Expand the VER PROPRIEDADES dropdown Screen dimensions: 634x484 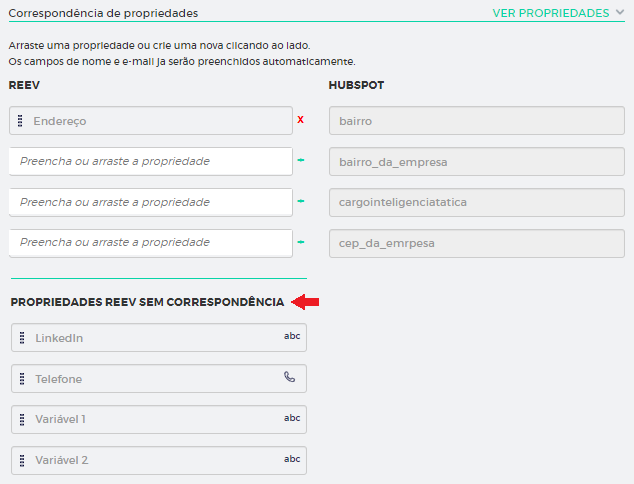click(x=550, y=13)
